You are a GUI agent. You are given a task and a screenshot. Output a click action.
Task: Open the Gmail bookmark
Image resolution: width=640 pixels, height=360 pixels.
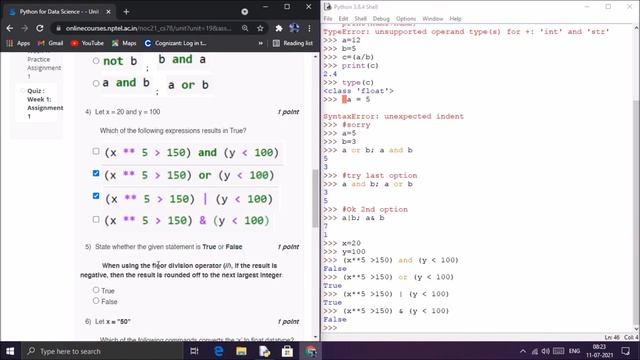50,43
